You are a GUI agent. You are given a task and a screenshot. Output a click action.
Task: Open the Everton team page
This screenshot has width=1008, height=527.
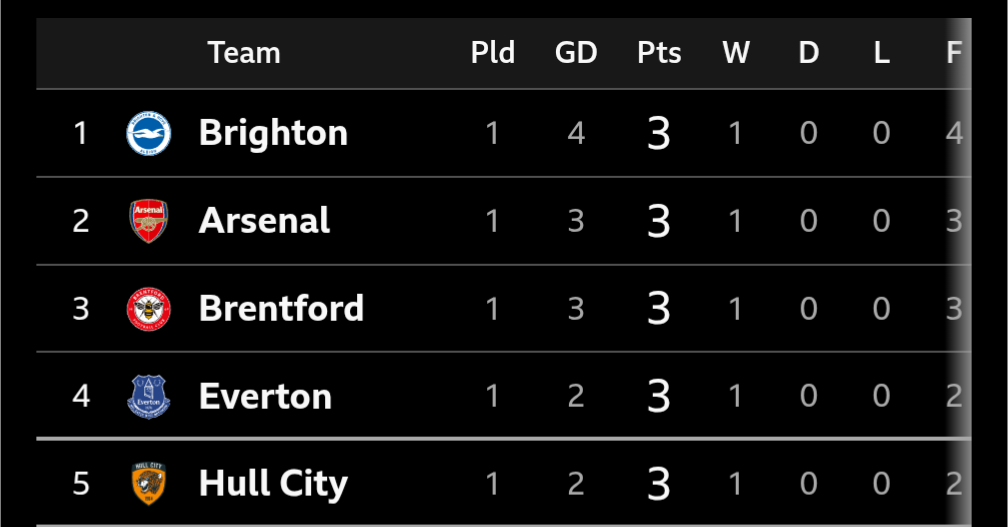[265, 397]
